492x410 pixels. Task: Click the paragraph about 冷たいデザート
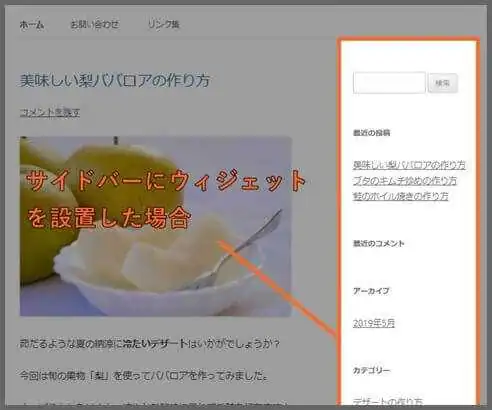[150, 343]
